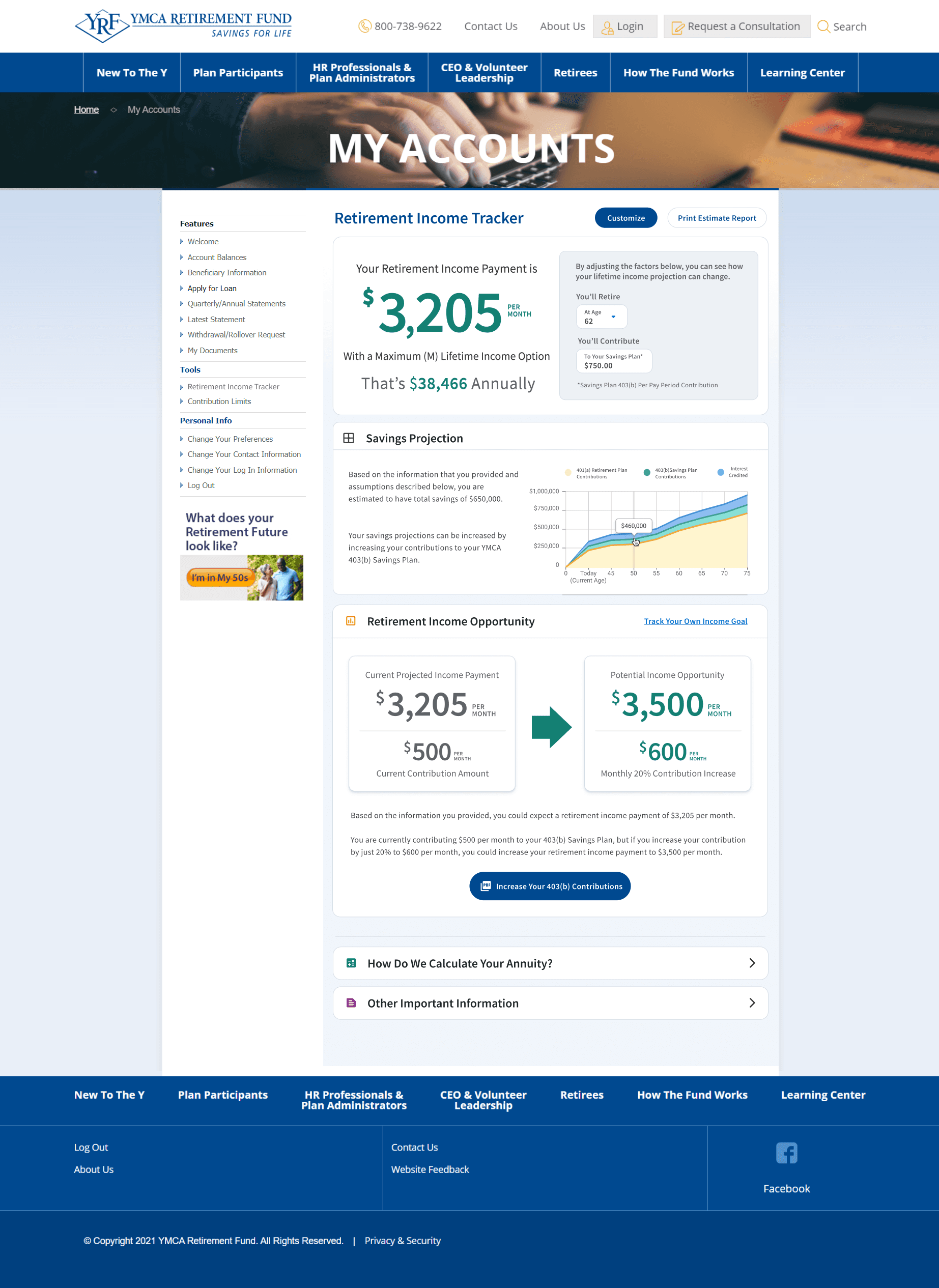The width and height of the screenshot is (939, 1288).
Task: Click the 403(b) Savings Plan legend dot
Action: click(647, 472)
